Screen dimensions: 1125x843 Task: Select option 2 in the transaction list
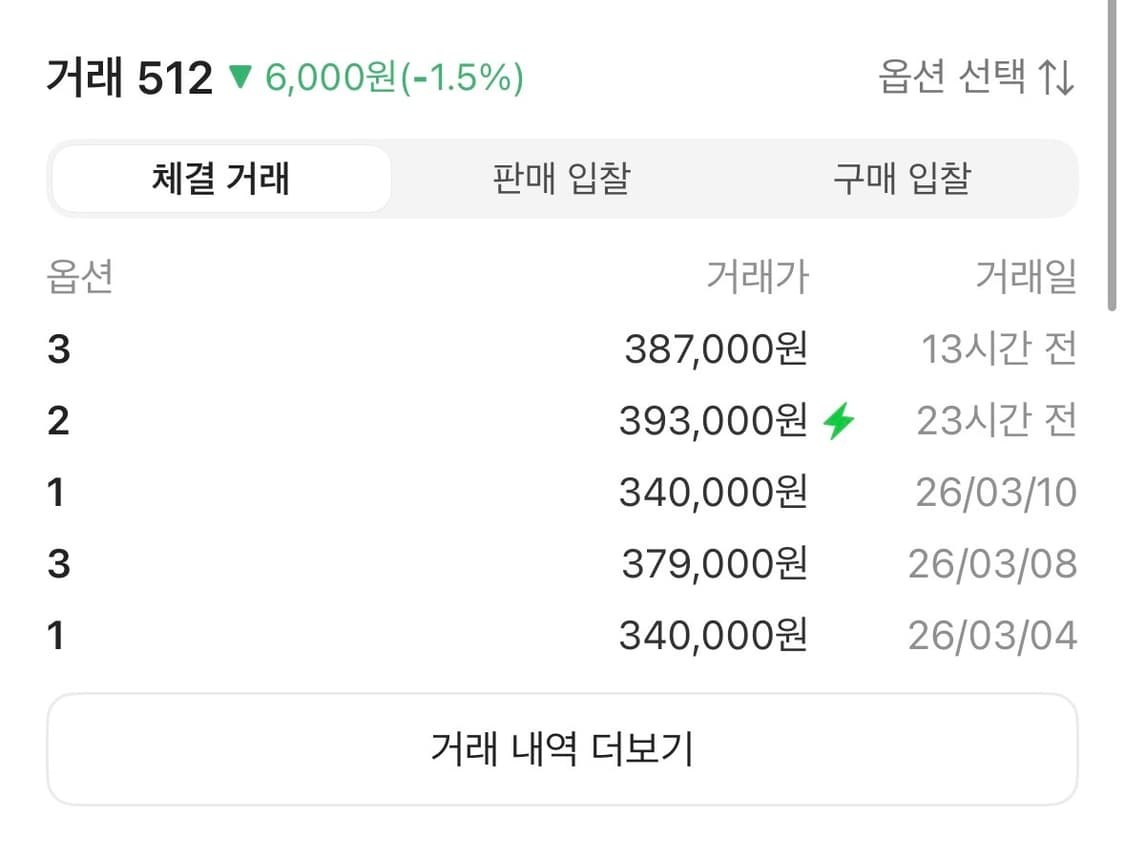pyautogui.click(x=59, y=420)
